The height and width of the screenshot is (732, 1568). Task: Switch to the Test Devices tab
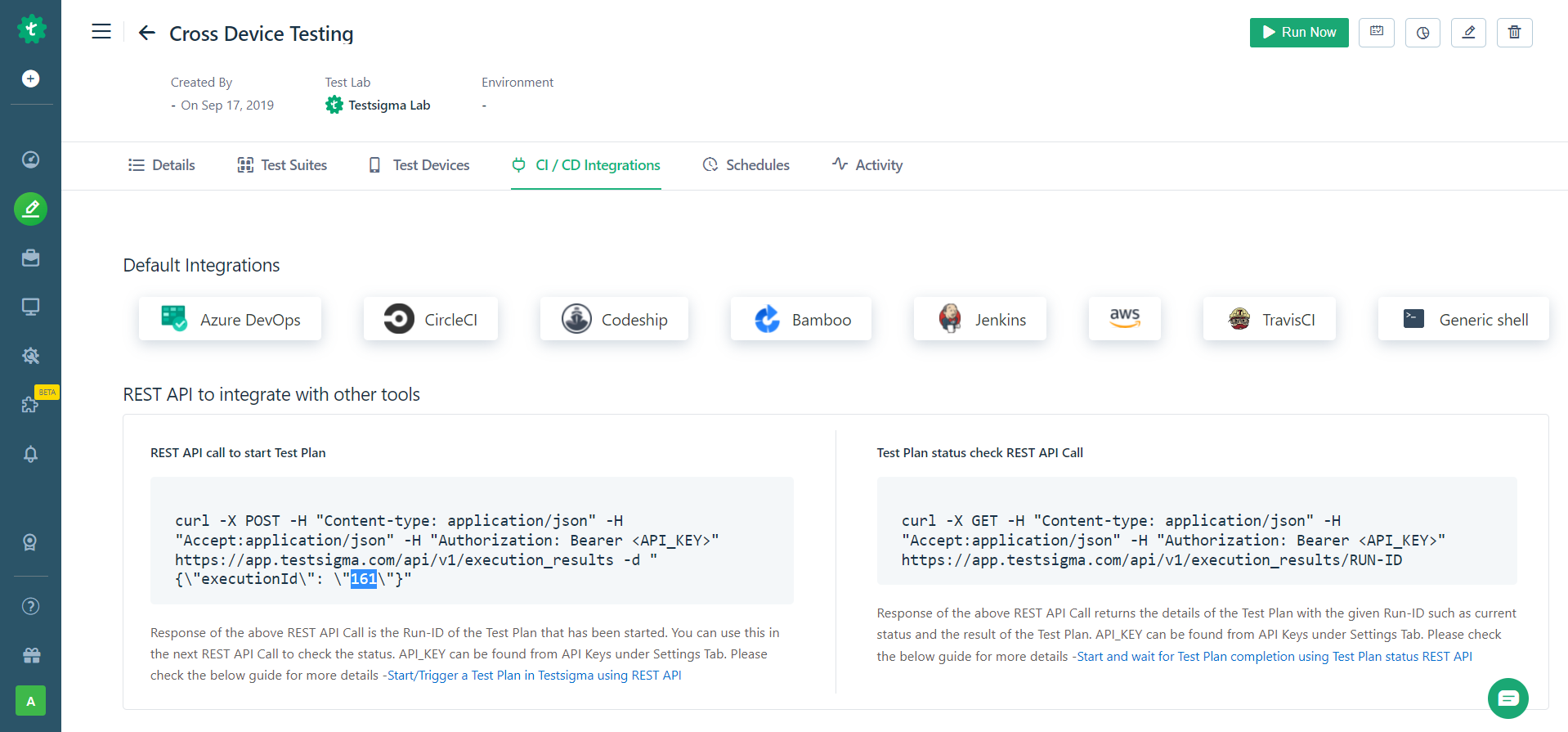click(419, 165)
